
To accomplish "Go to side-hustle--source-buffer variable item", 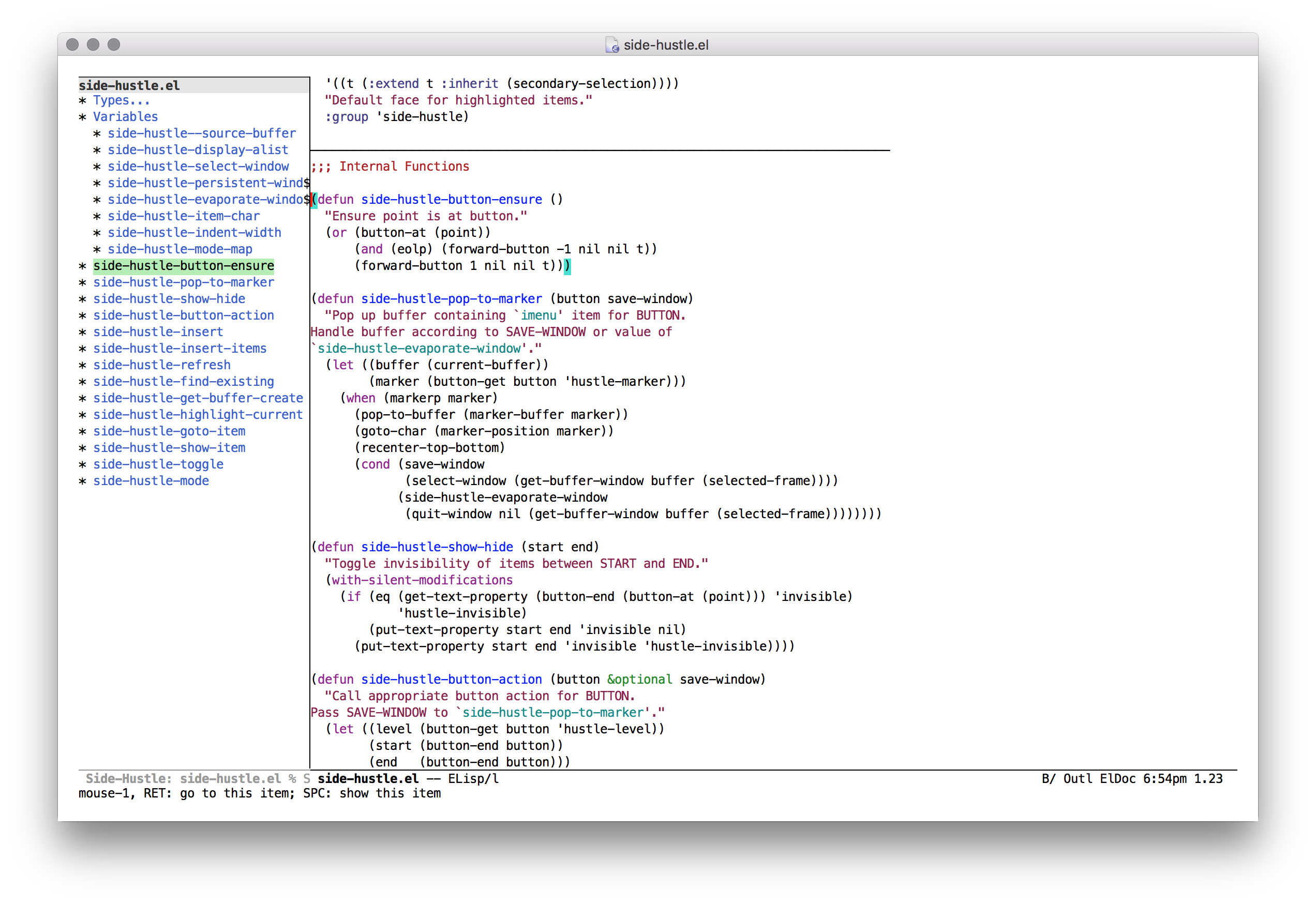I will (201, 133).
